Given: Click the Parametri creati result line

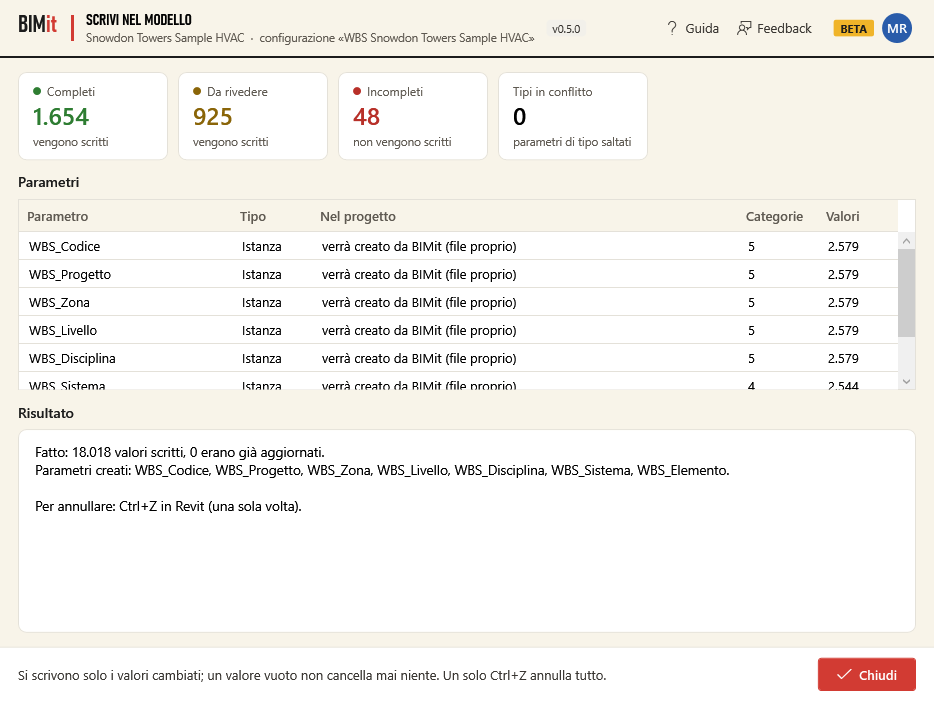Looking at the screenshot, I should pyautogui.click(x=382, y=470).
